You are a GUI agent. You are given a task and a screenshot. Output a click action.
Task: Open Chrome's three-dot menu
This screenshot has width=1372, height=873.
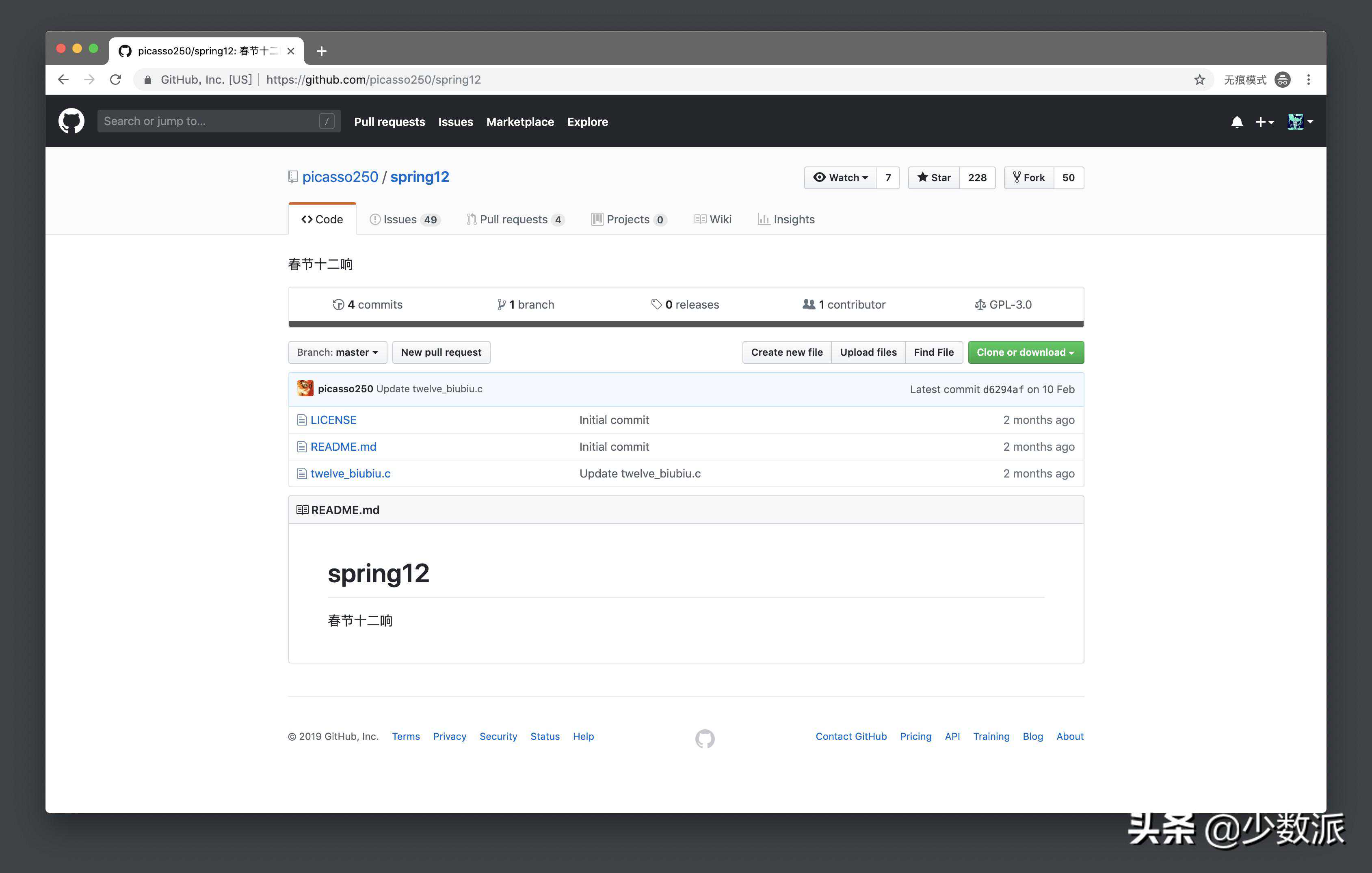click(x=1308, y=80)
